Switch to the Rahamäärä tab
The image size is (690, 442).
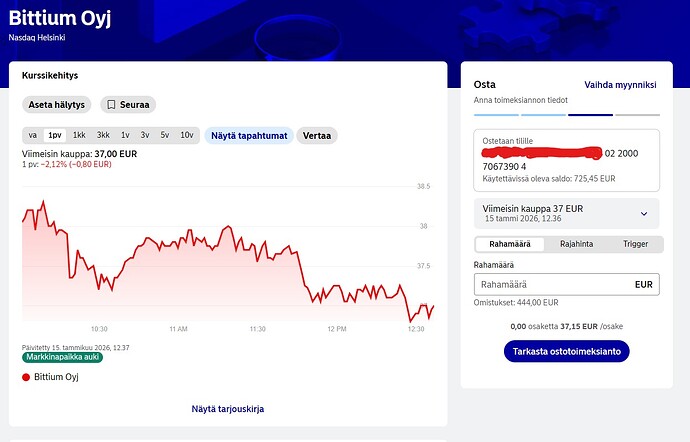click(509, 244)
